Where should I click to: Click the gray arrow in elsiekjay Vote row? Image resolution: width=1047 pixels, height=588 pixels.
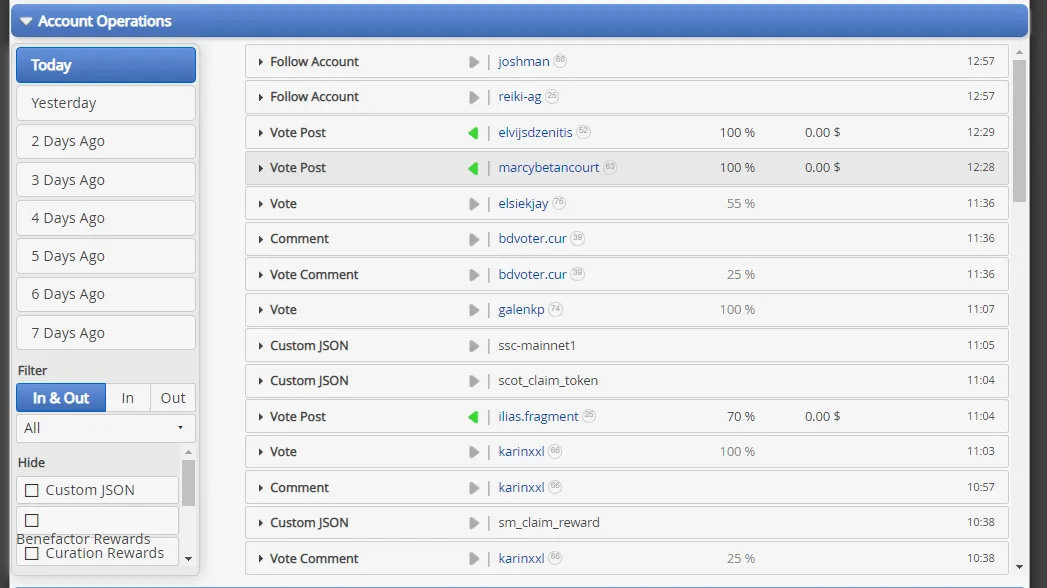click(473, 204)
